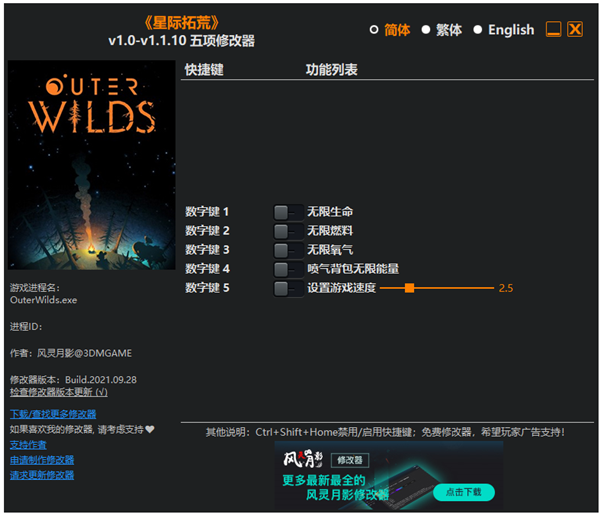
Task: Toggle the 无限生命 (infinite health) switch
Action: pyautogui.click(x=288, y=212)
